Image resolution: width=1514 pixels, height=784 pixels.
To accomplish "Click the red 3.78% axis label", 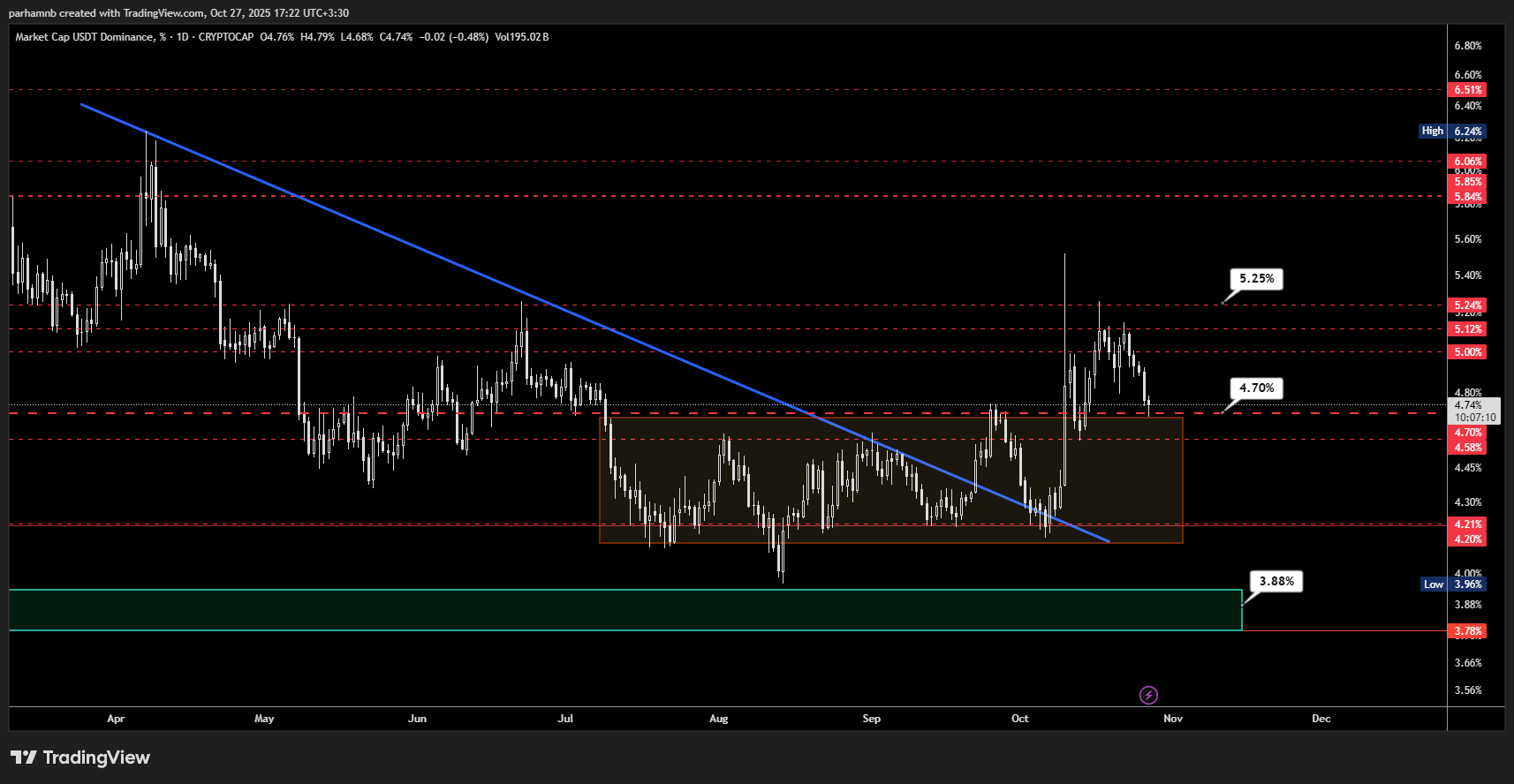I will point(1468,631).
